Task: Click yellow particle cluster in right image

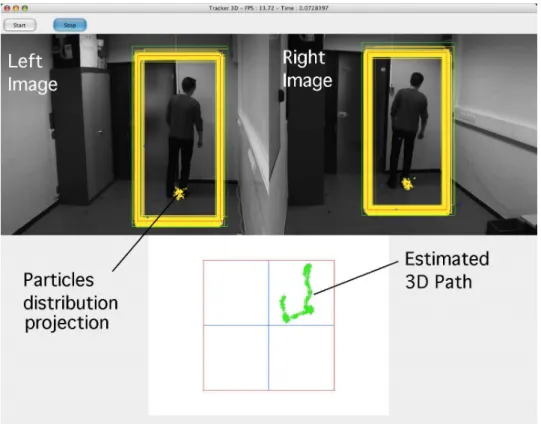Action: pyautogui.click(x=407, y=184)
